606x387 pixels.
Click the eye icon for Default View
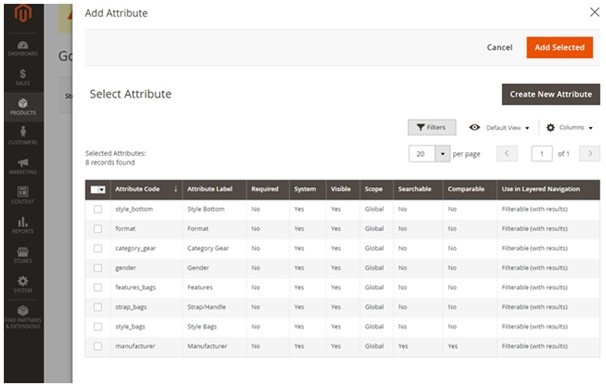point(475,127)
